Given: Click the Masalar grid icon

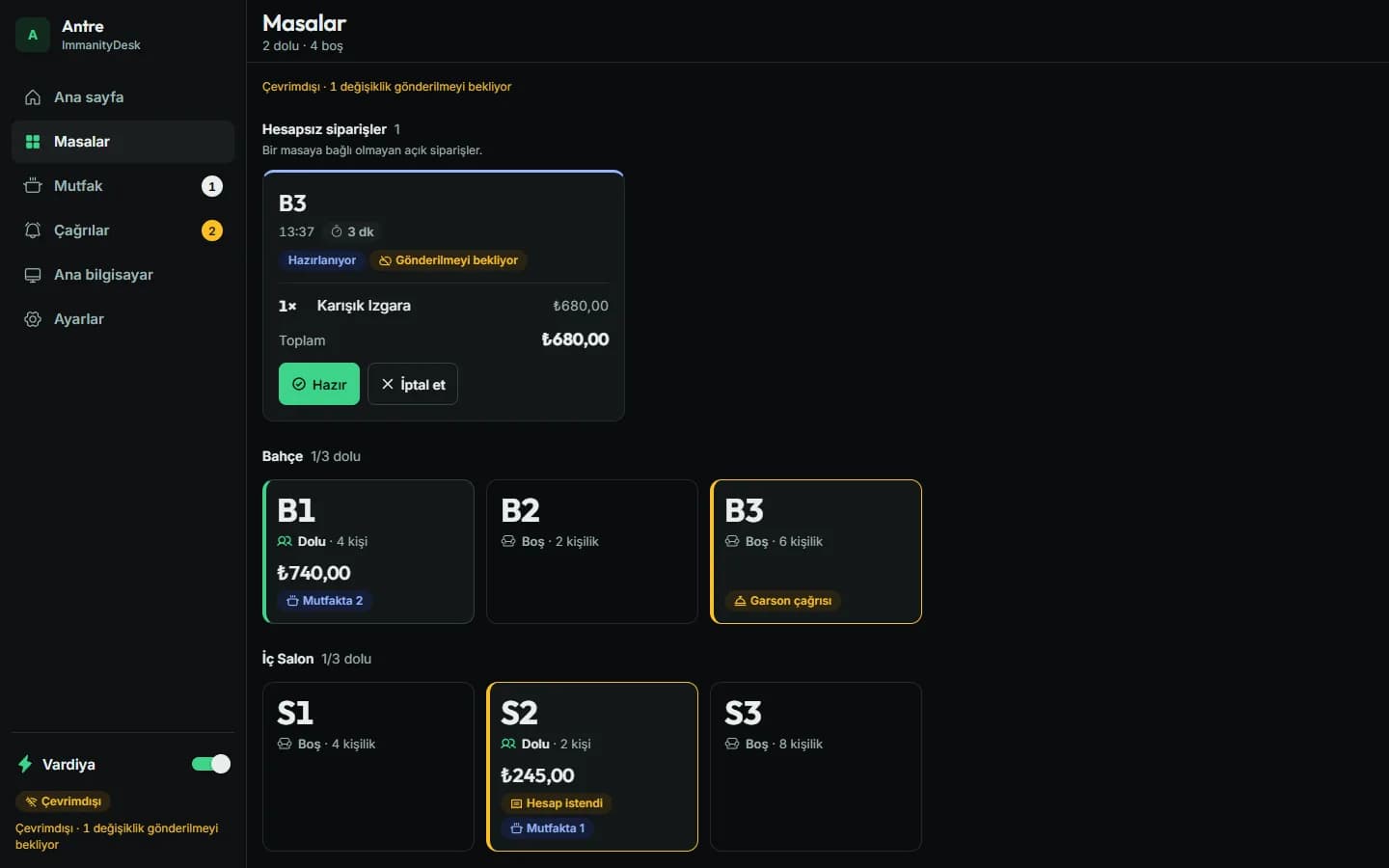Looking at the screenshot, I should click(x=33, y=142).
